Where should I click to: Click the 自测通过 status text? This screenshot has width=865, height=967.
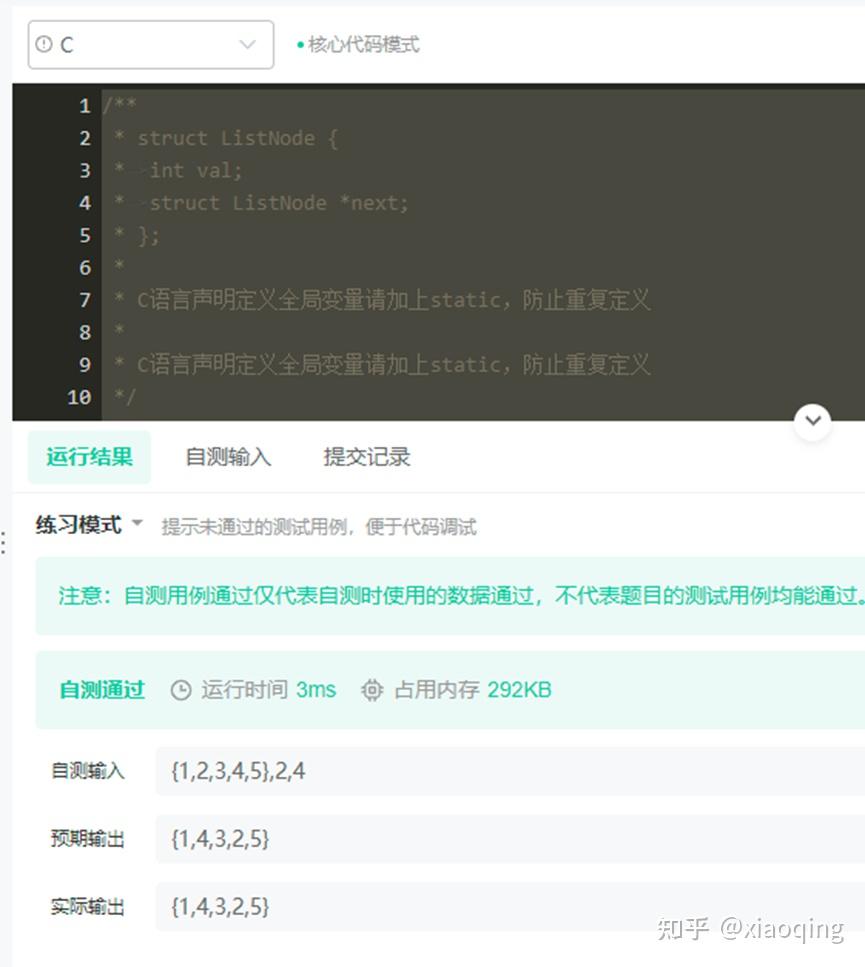[102, 689]
